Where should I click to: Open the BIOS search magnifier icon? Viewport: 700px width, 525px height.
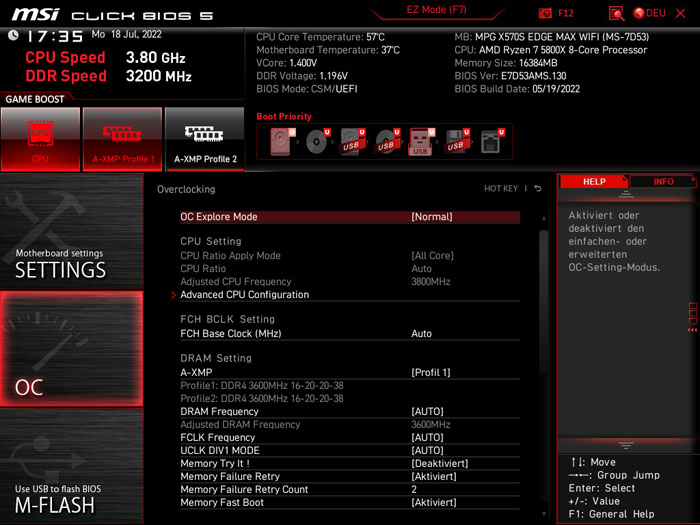616,13
